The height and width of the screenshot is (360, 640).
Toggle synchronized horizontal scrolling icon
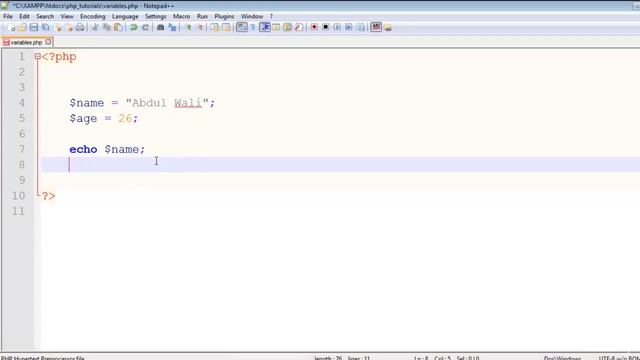pyautogui.click(x=226, y=27)
